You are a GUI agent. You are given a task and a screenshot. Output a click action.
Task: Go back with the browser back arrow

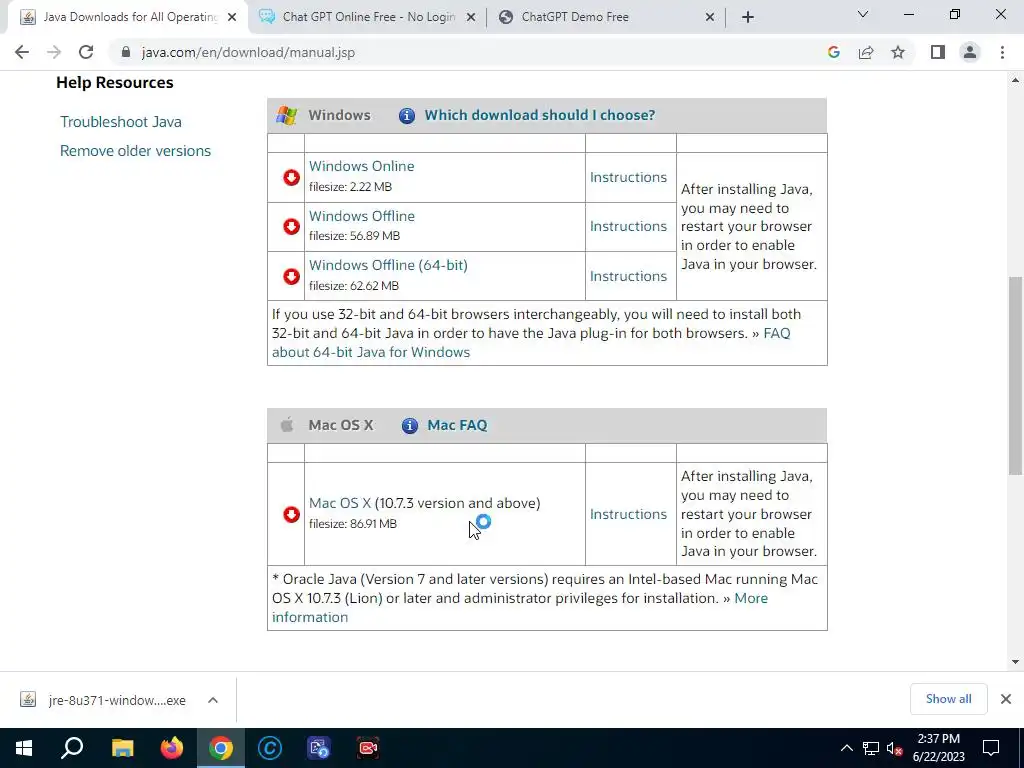(x=22, y=52)
